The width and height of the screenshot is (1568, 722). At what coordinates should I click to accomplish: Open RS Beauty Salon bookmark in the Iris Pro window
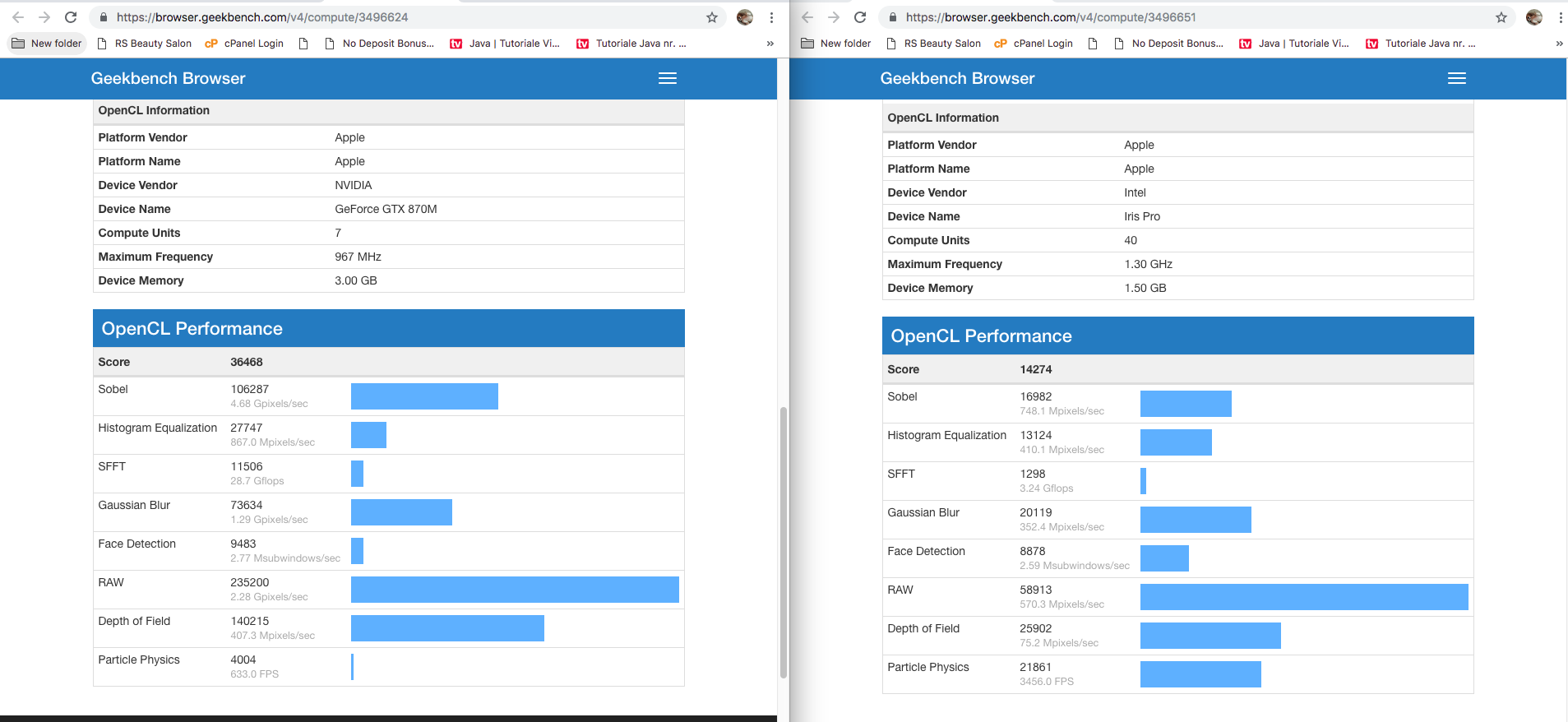(934, 44)
